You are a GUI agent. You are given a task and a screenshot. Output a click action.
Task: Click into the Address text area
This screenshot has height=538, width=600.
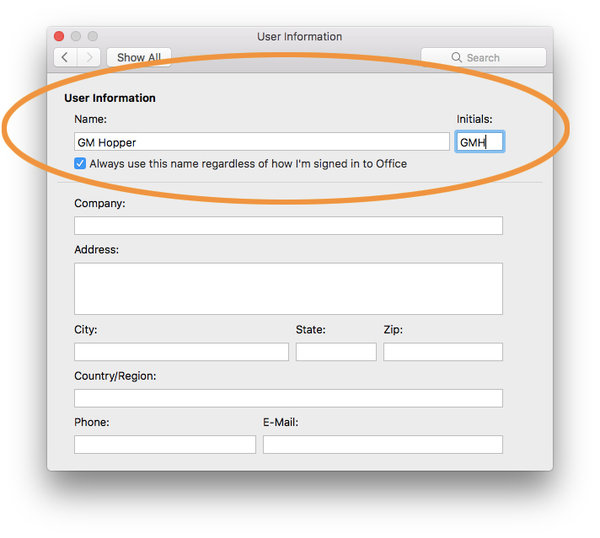[x=288, y=289]
